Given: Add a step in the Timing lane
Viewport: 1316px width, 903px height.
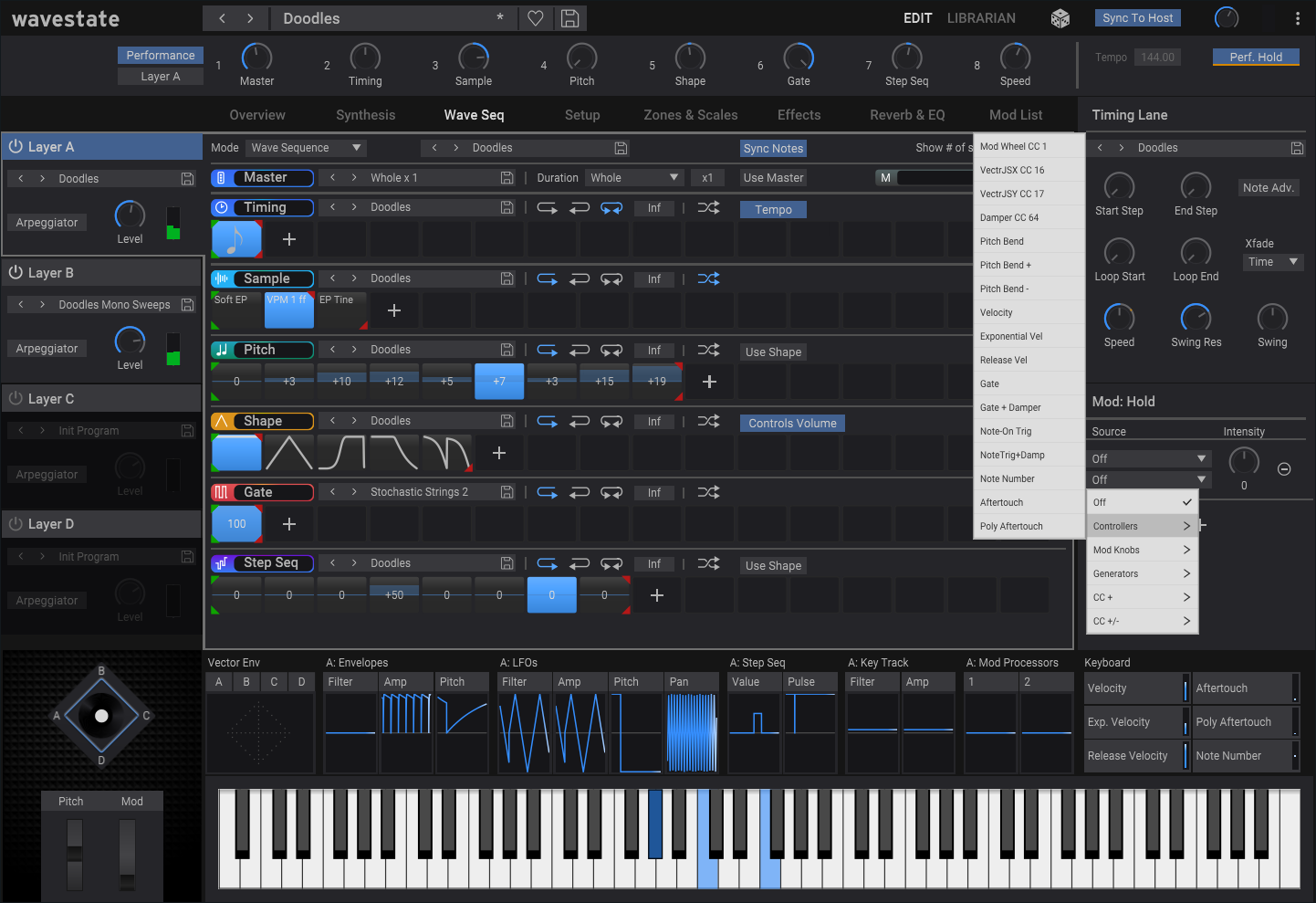Looking at the screenshot, I should click(x=289, y=239).
